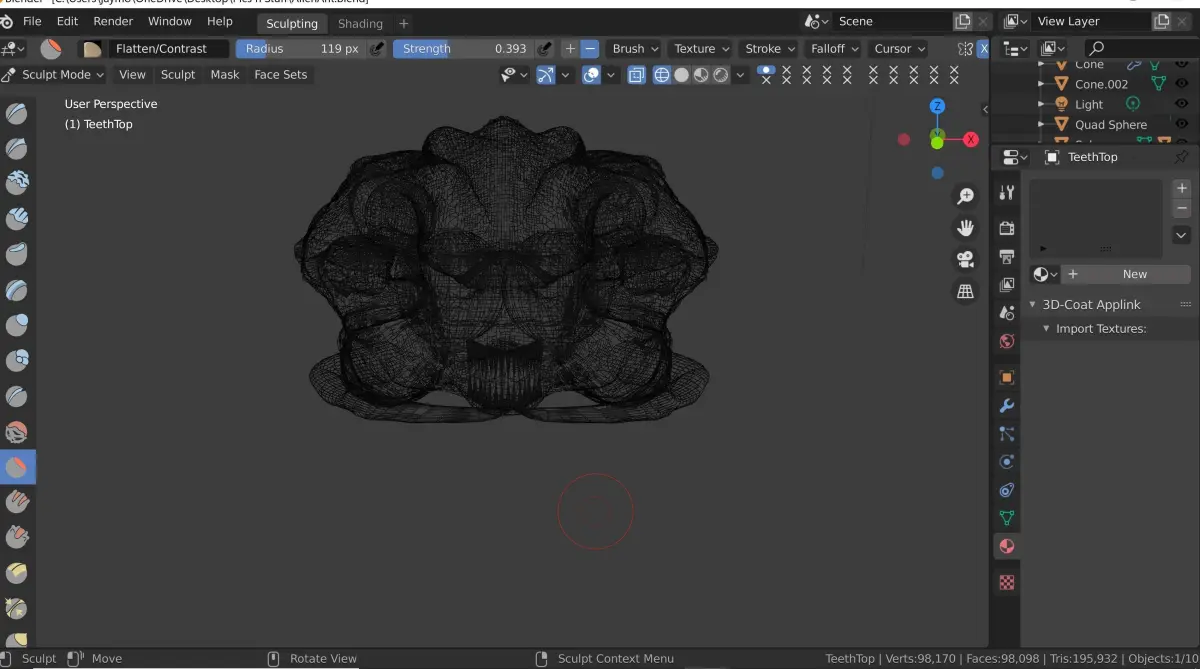This screenshot has width=1200, height=669.
Task: Toggle Radius pressure sensitivity
Action: [x=377, y=48]
